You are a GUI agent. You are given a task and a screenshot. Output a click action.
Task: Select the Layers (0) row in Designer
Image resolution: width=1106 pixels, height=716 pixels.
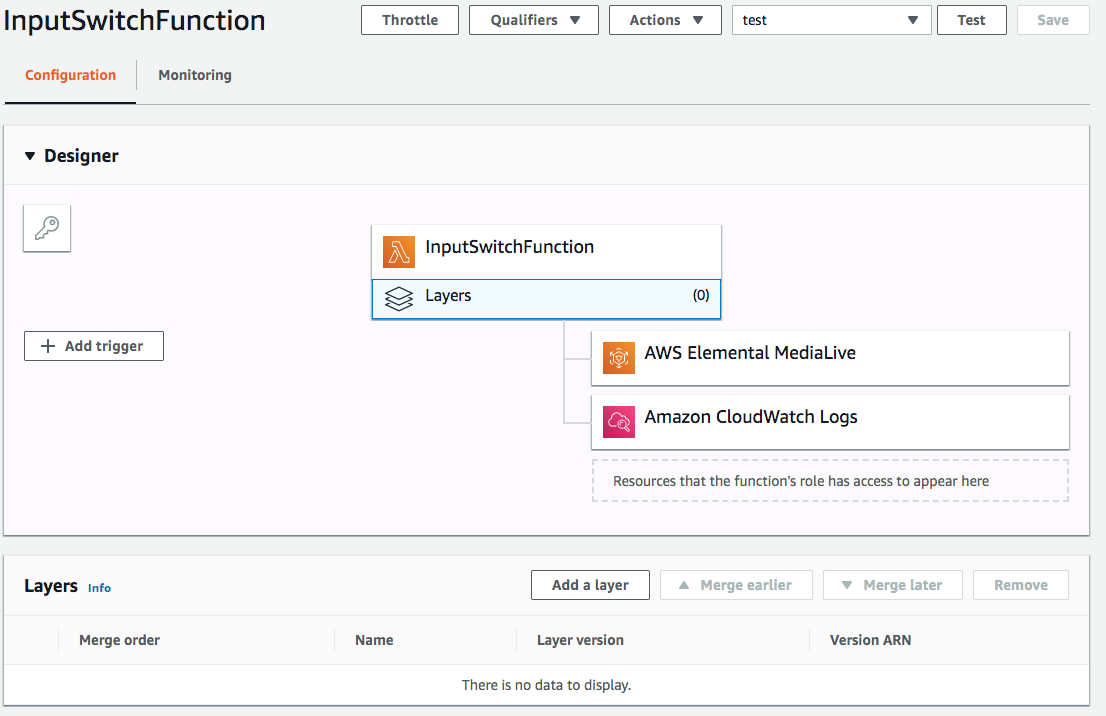coord(547,299)
